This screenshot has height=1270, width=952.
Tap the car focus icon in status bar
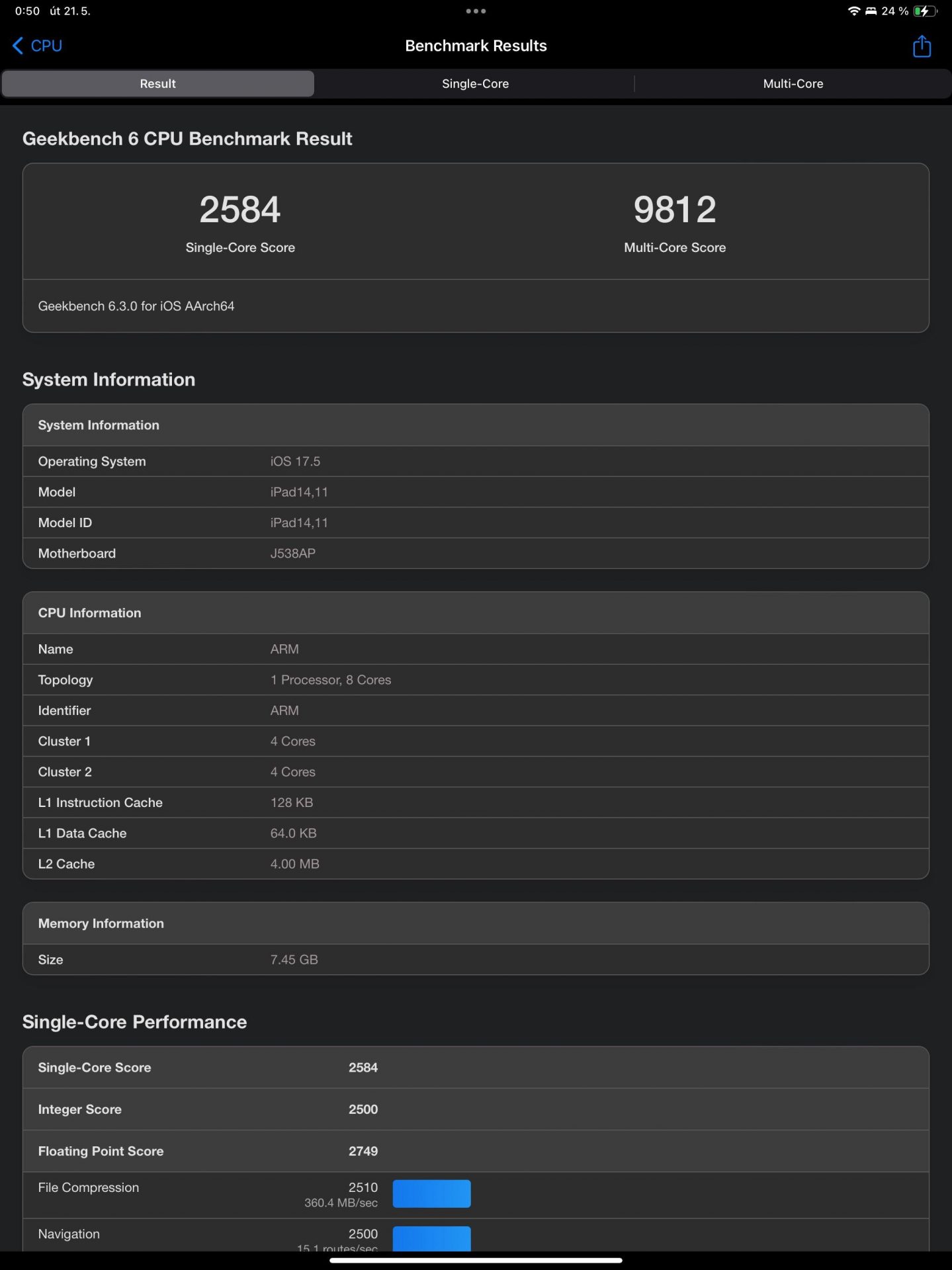pos(871,11)
